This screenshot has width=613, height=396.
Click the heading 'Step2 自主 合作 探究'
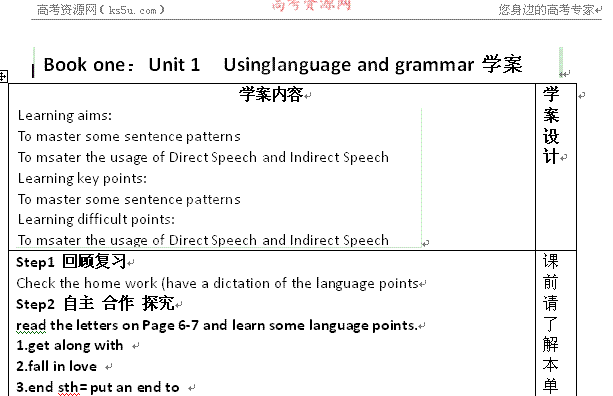click(x=95, y=304)
